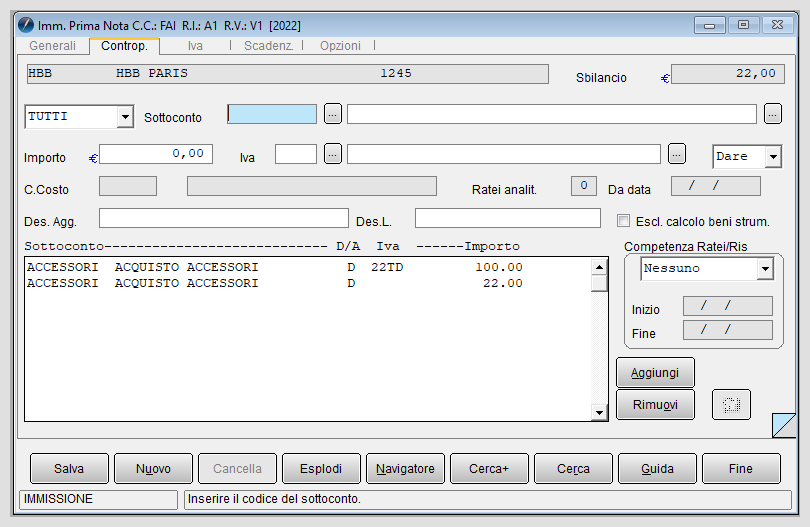Open Iva code lookup ellipsis button
This screenshot has width=810, height=527.
click(333, 154)
